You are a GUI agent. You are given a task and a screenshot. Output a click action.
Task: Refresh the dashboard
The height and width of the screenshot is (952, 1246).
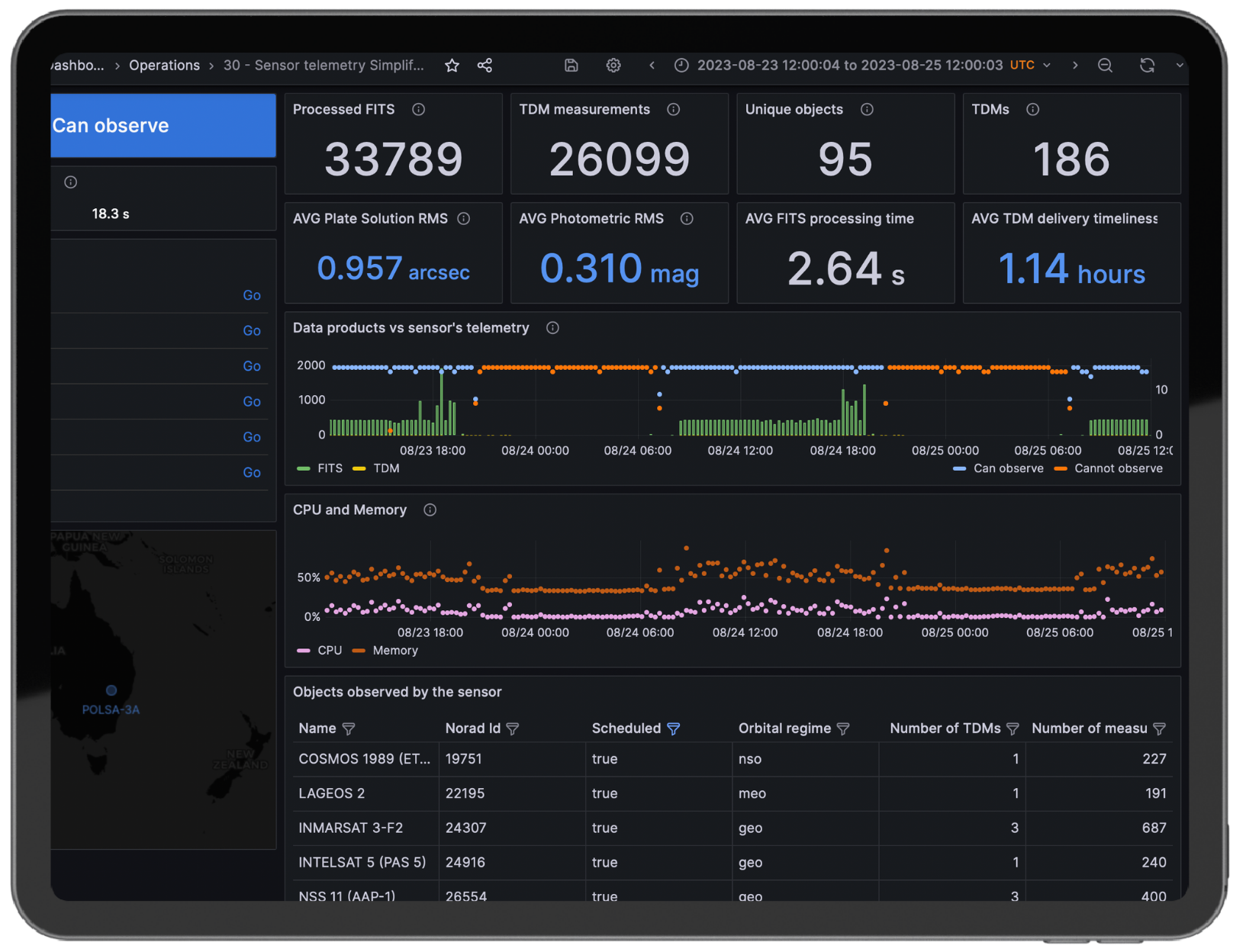(1147, 66)
